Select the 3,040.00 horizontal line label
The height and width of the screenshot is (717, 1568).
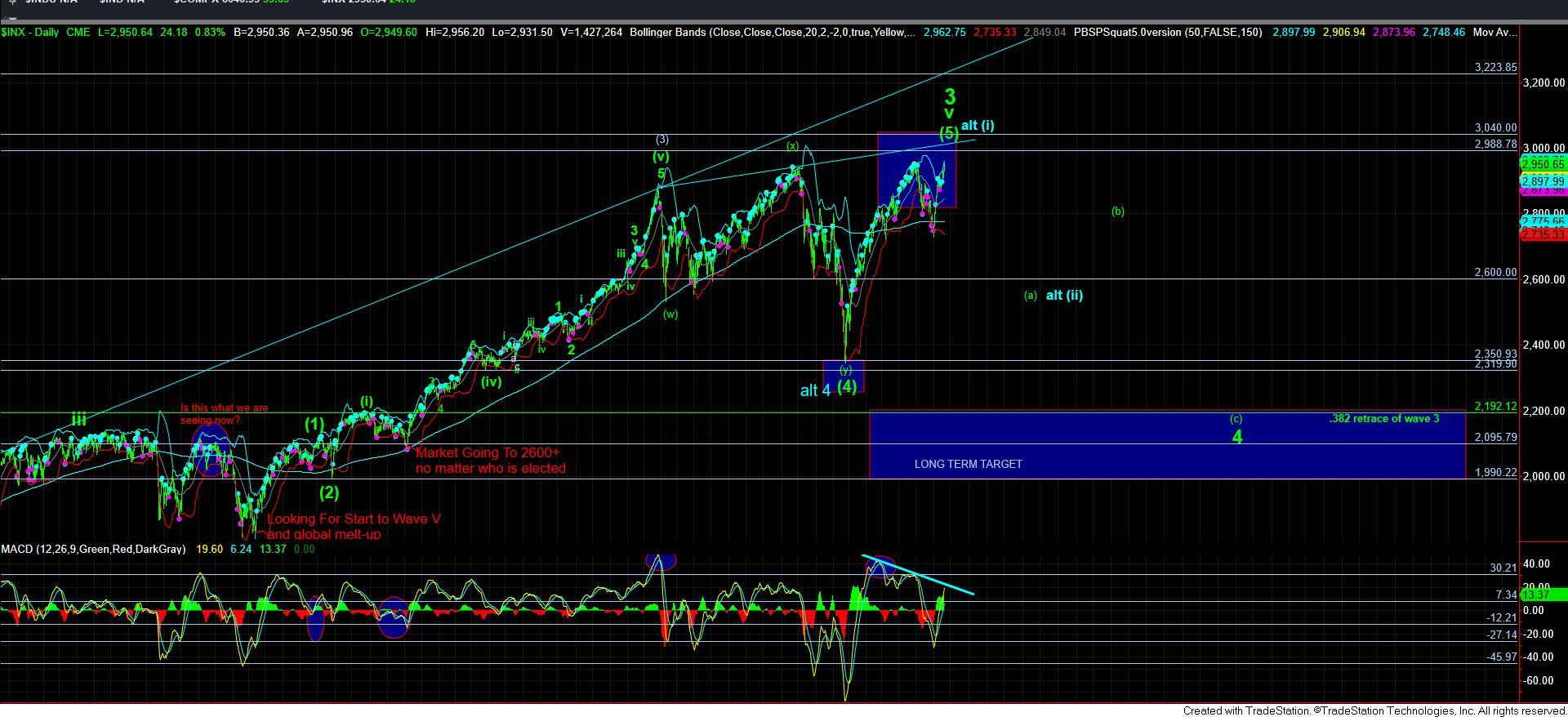(1496, 128)
